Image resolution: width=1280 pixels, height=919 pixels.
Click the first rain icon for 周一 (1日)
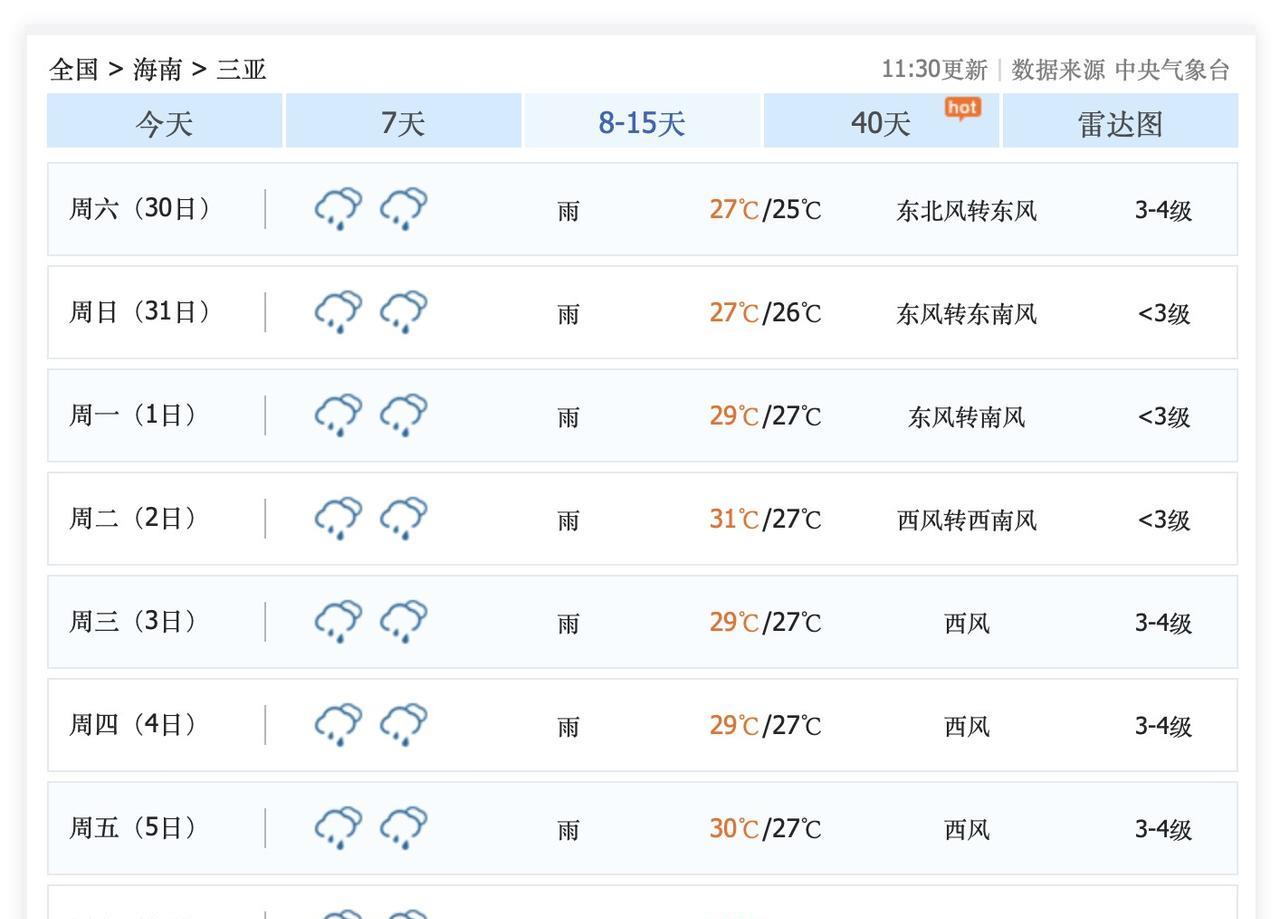pyautogui.click(x=339, y=415)
